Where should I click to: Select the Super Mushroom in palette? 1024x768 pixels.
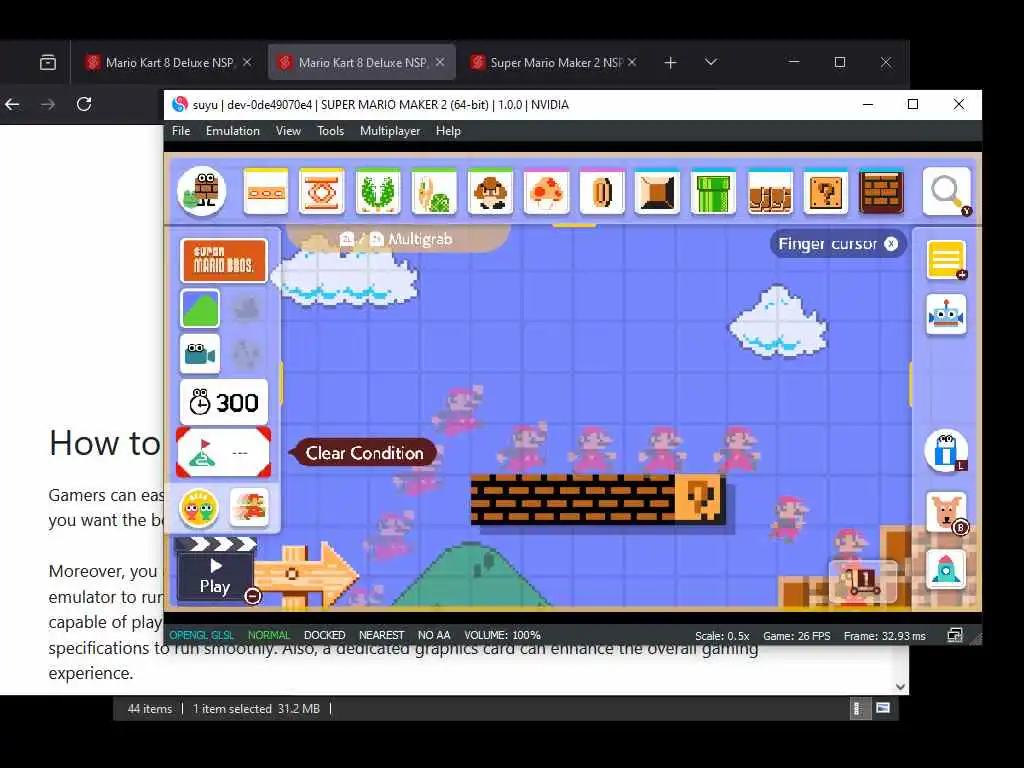point(547,192)
